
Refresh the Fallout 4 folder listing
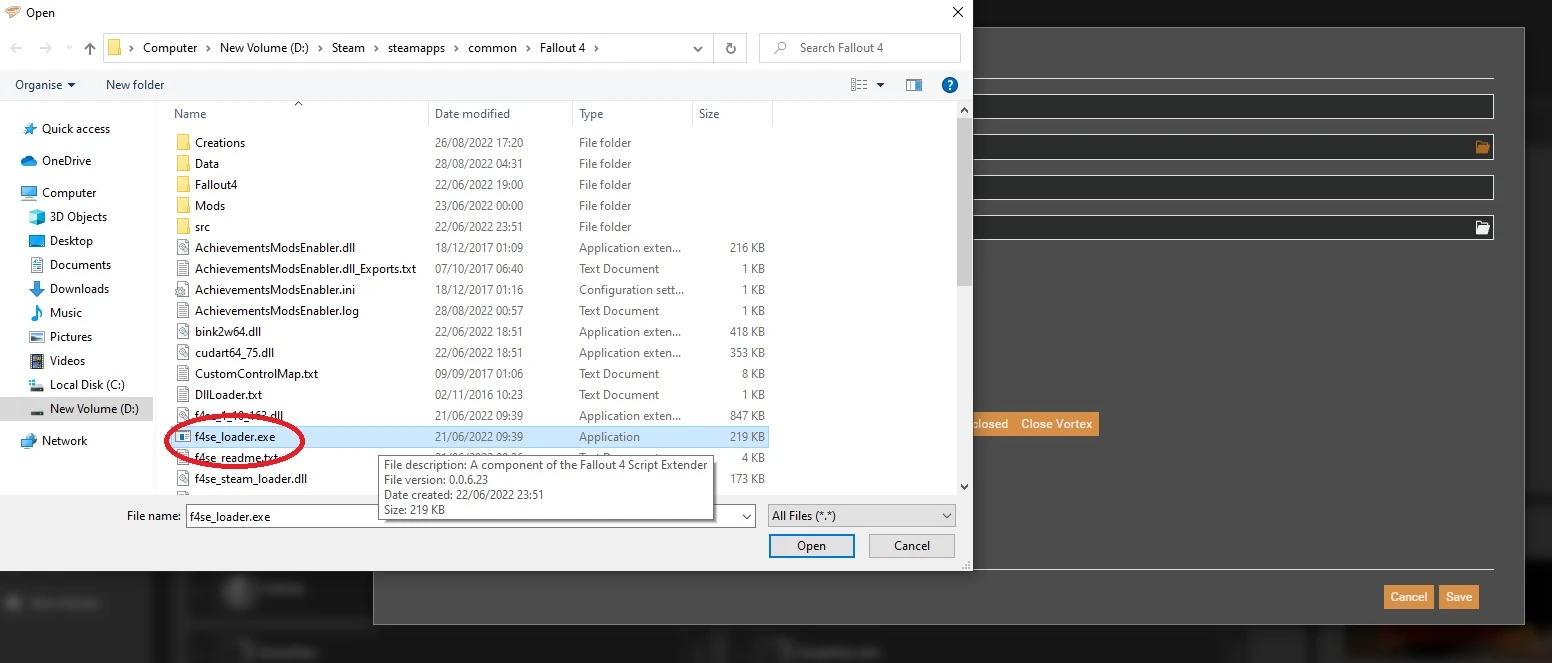click(730, 48)
